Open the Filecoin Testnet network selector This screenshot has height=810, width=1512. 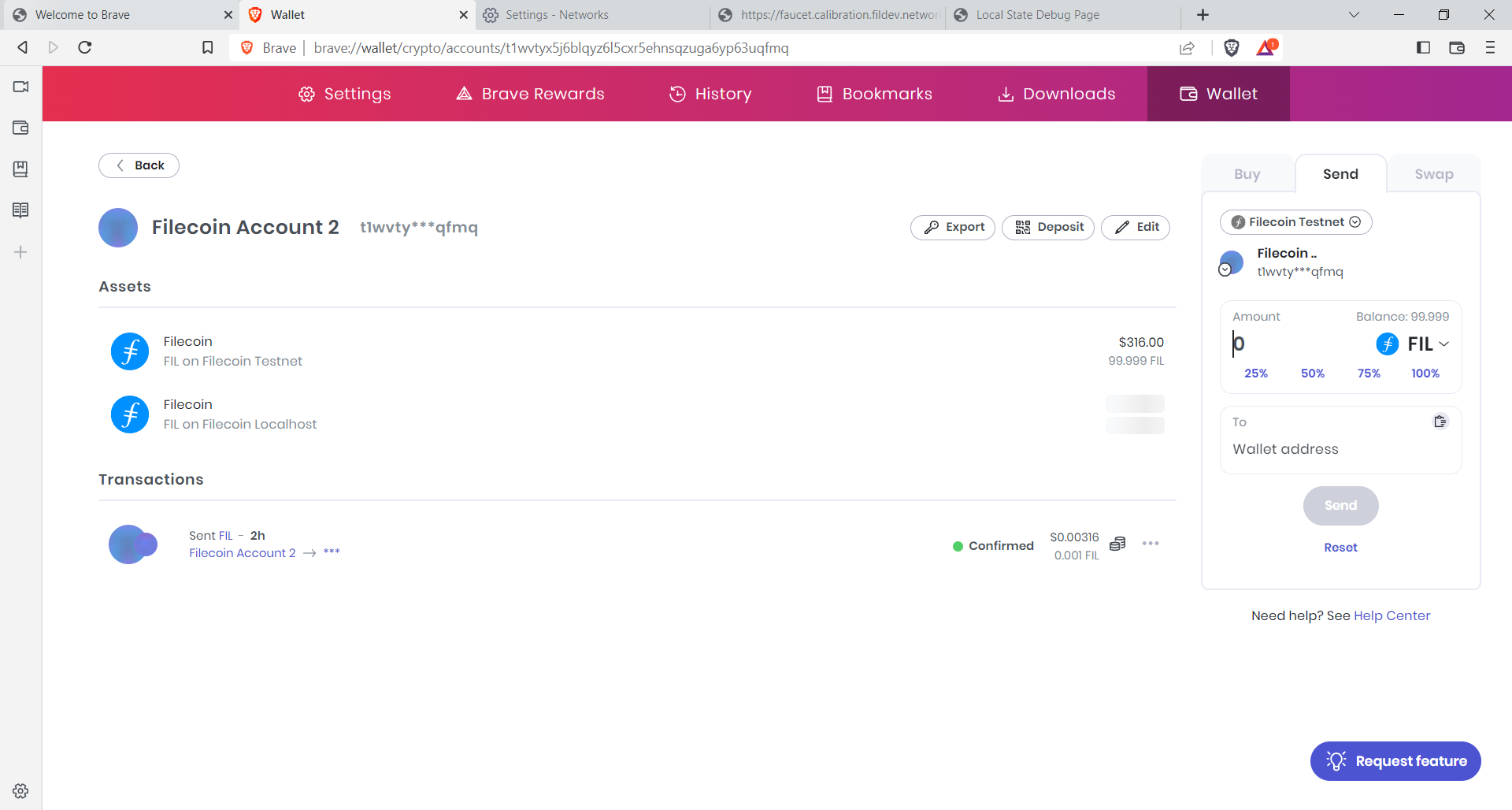(x=1296, y=221)
